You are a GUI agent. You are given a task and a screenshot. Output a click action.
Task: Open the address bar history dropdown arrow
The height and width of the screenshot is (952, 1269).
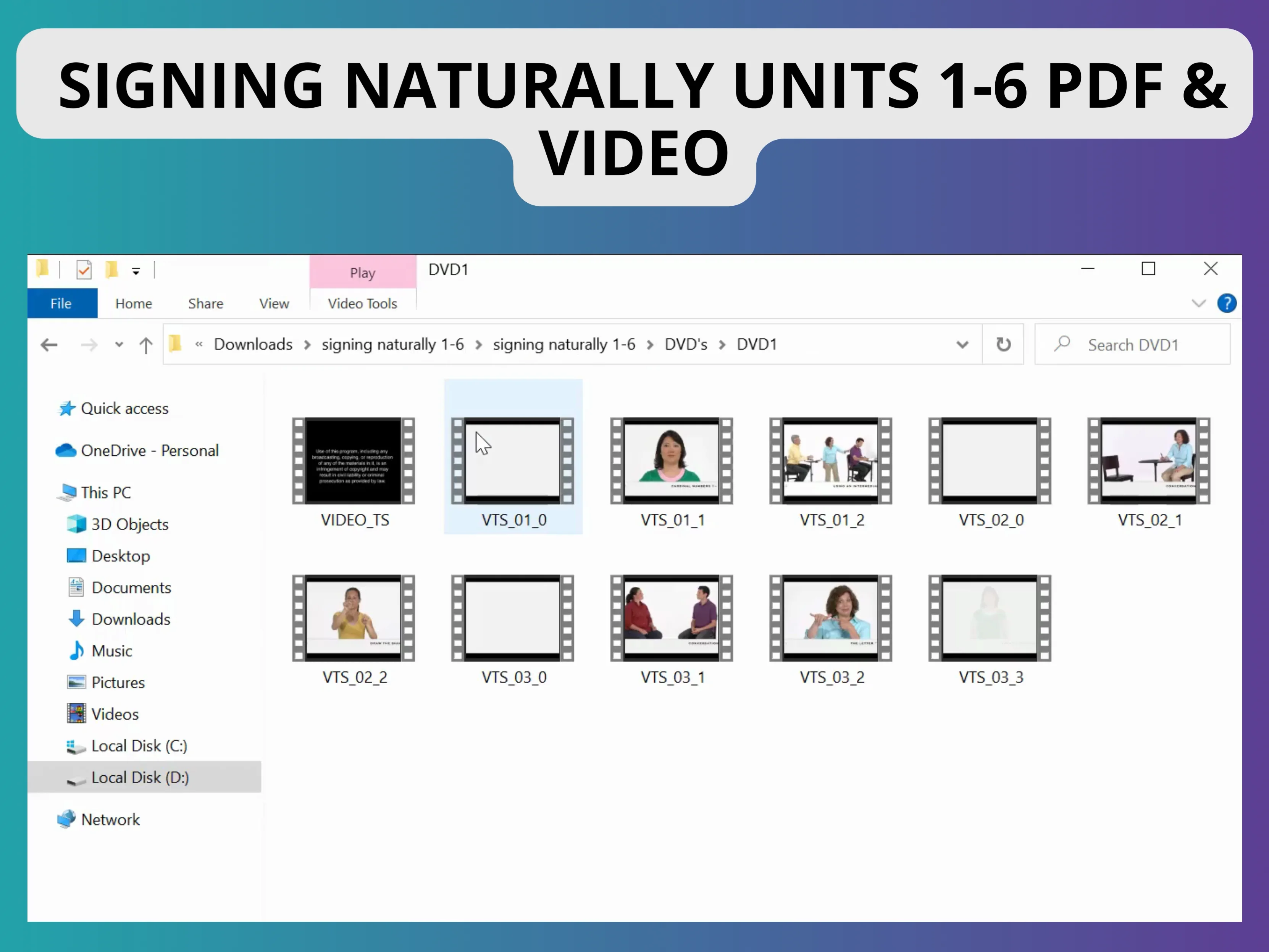point(963,344)
